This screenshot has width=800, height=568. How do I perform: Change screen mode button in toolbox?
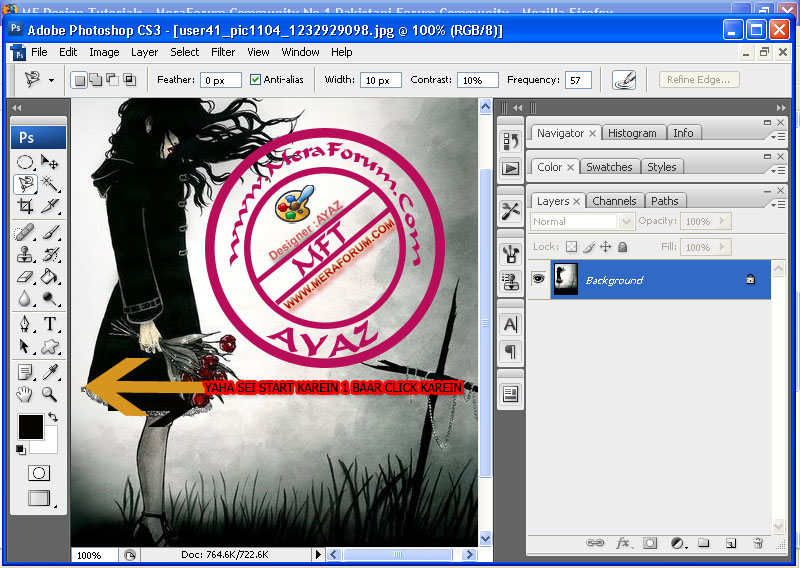tap(39, 498)
